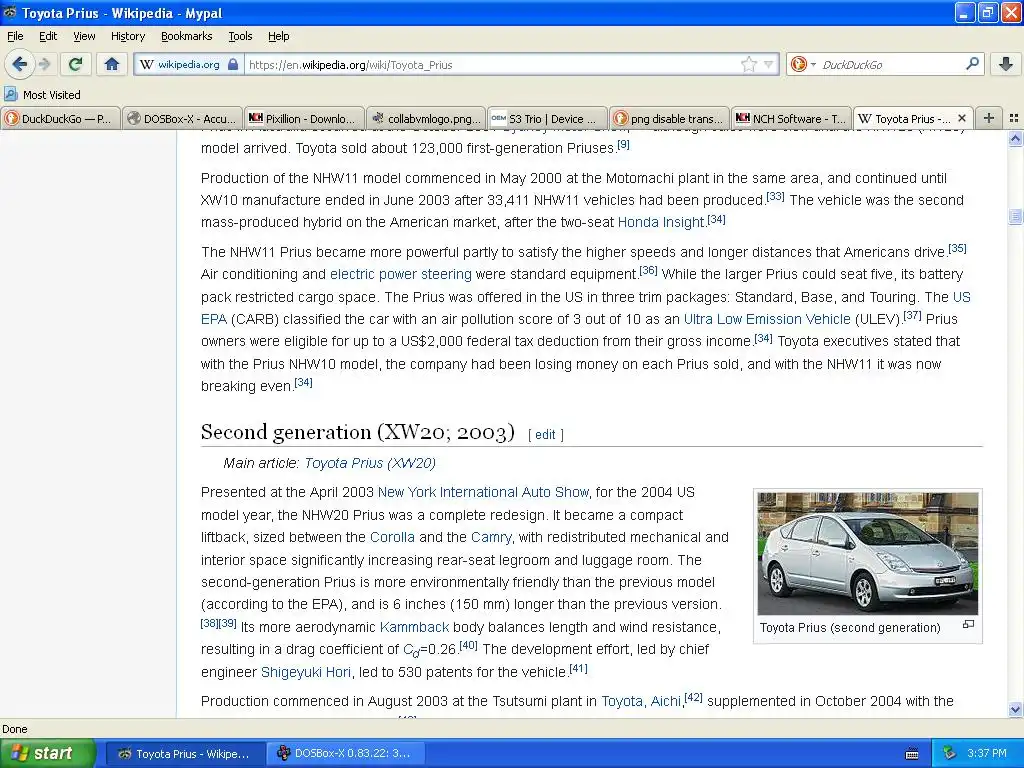Open citation reference 42
1024x768 pixels.
click(694, 697)
